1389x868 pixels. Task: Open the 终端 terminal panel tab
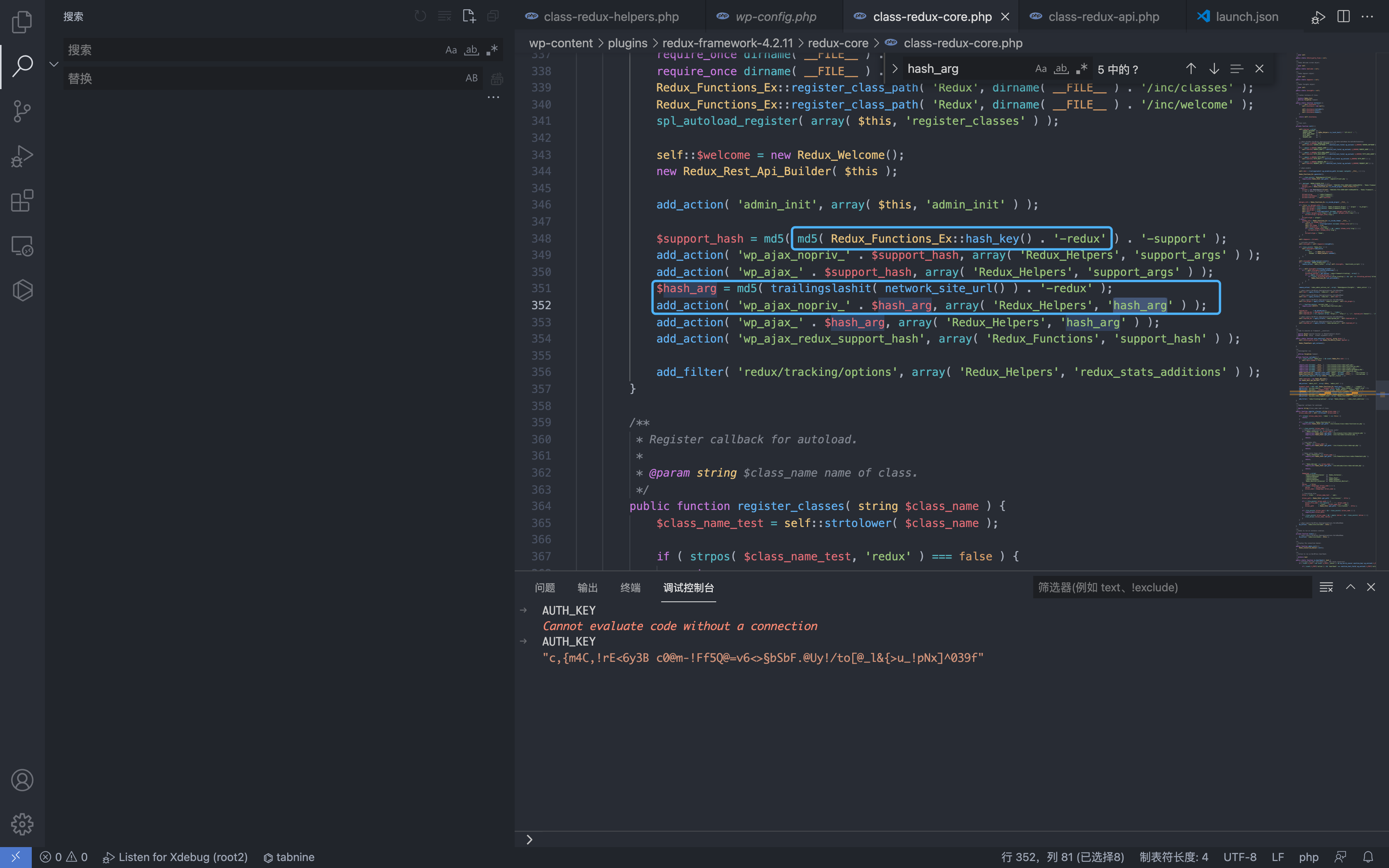(x=630, y=587)
